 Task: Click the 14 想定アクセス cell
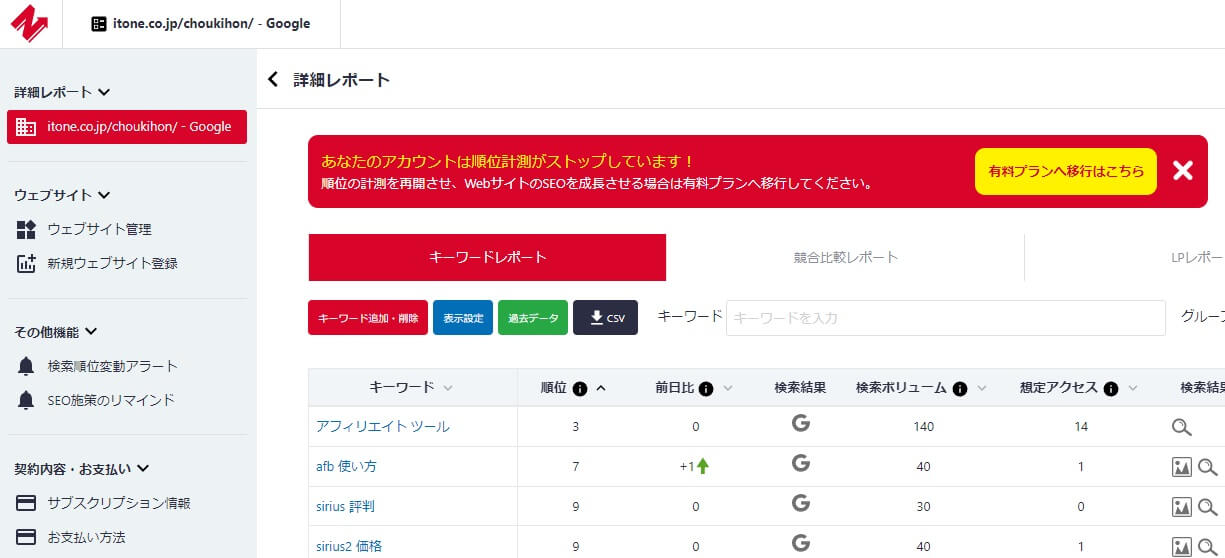tap(1081, 427)
